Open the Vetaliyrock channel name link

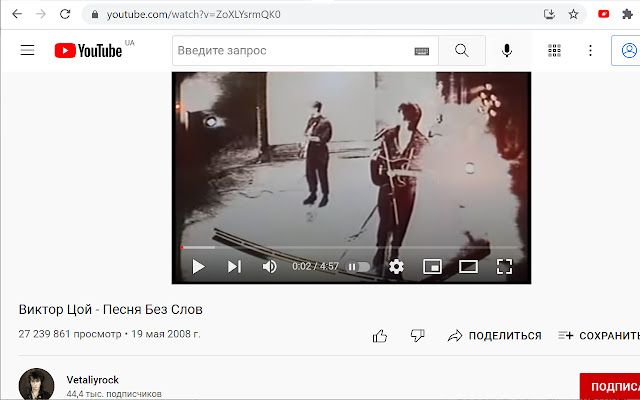pos(93,380)
